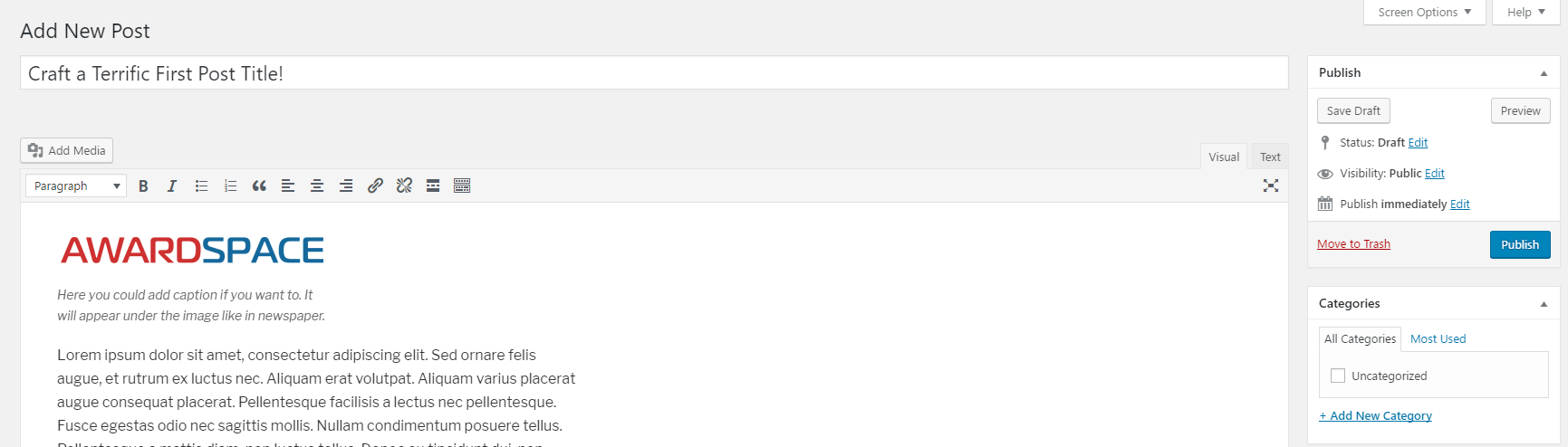Viewport: 1568px width, 447px height.
Task: Check the Uncategorized category checkbox
Action: tap(1338, 376)
